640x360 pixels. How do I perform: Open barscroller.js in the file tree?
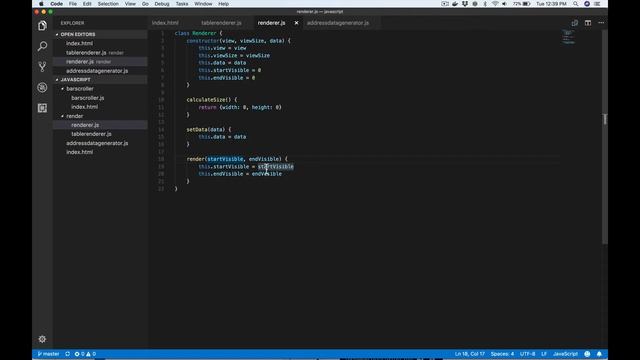(x=88, y=98)
